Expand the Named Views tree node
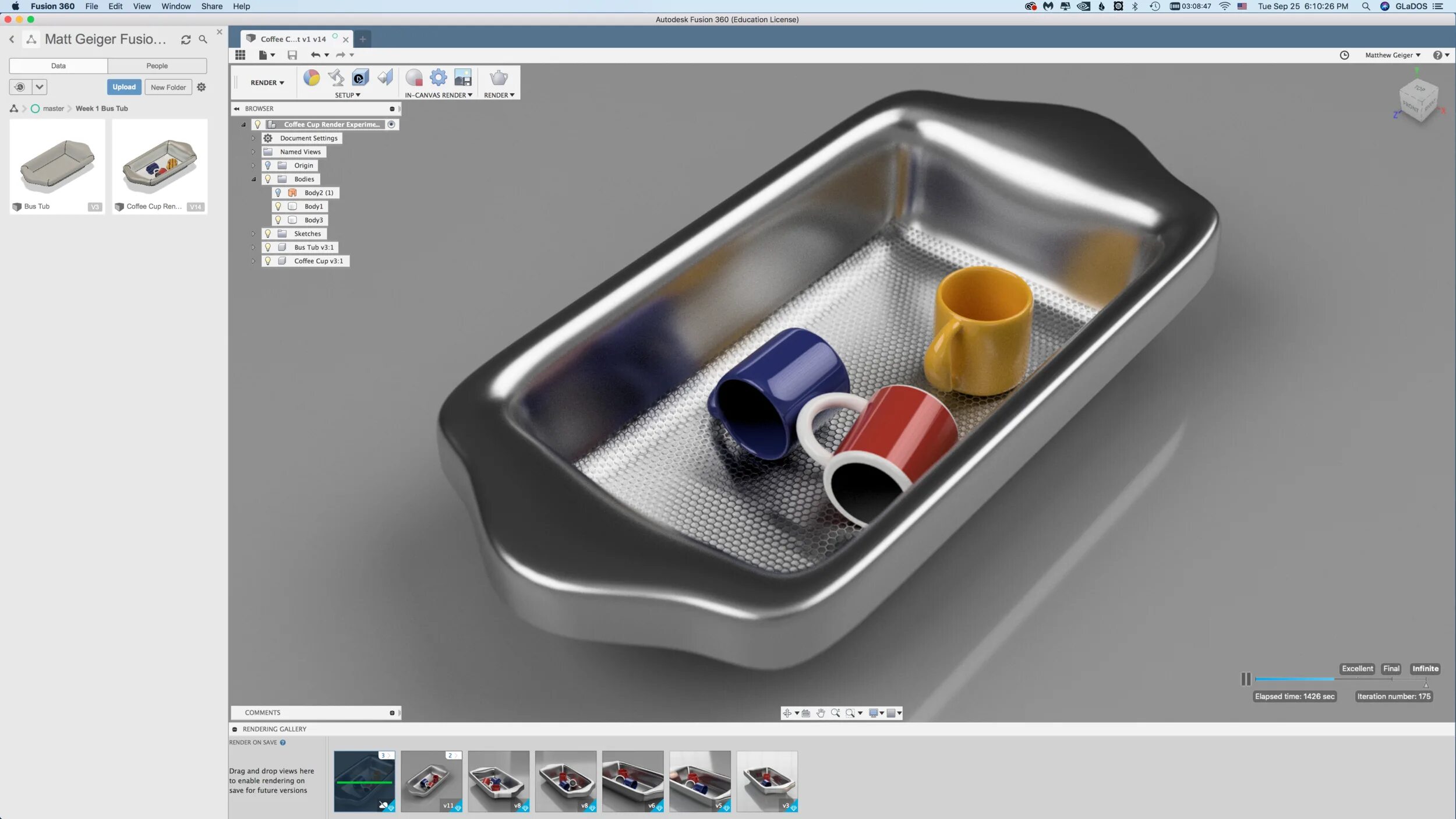1456x819 pixels. coord(253,152)
